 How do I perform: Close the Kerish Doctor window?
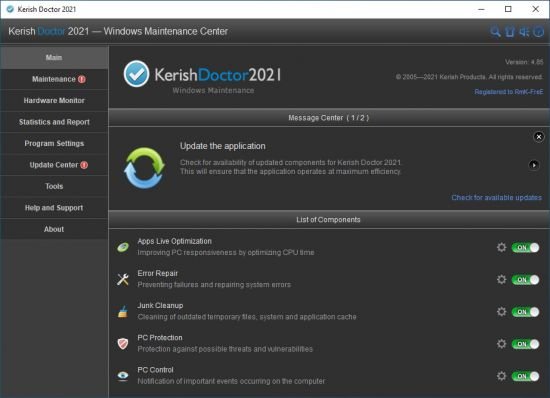click(x=536, y=9)
